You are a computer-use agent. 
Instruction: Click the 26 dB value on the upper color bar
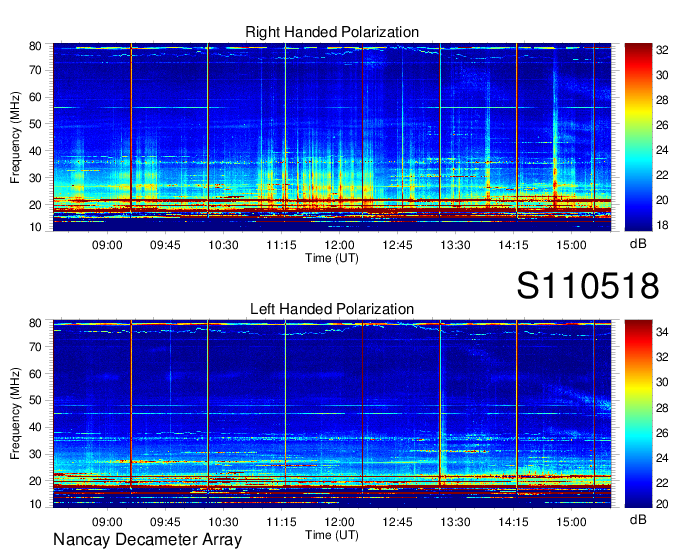click(x=662, y=125)
